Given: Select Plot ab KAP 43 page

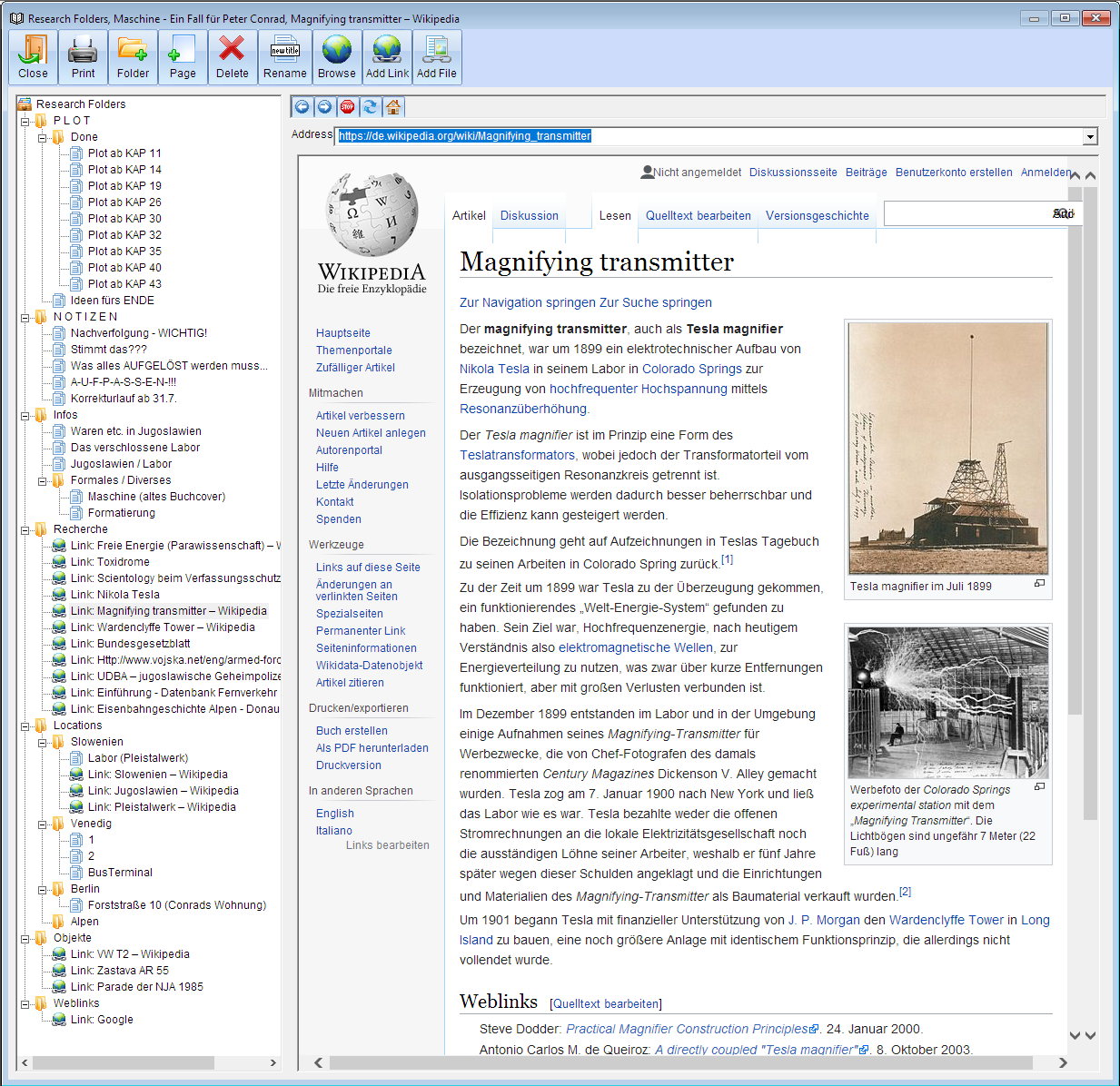Looking at the screenshot, I should pyautogui.click(x=124, y=284).
